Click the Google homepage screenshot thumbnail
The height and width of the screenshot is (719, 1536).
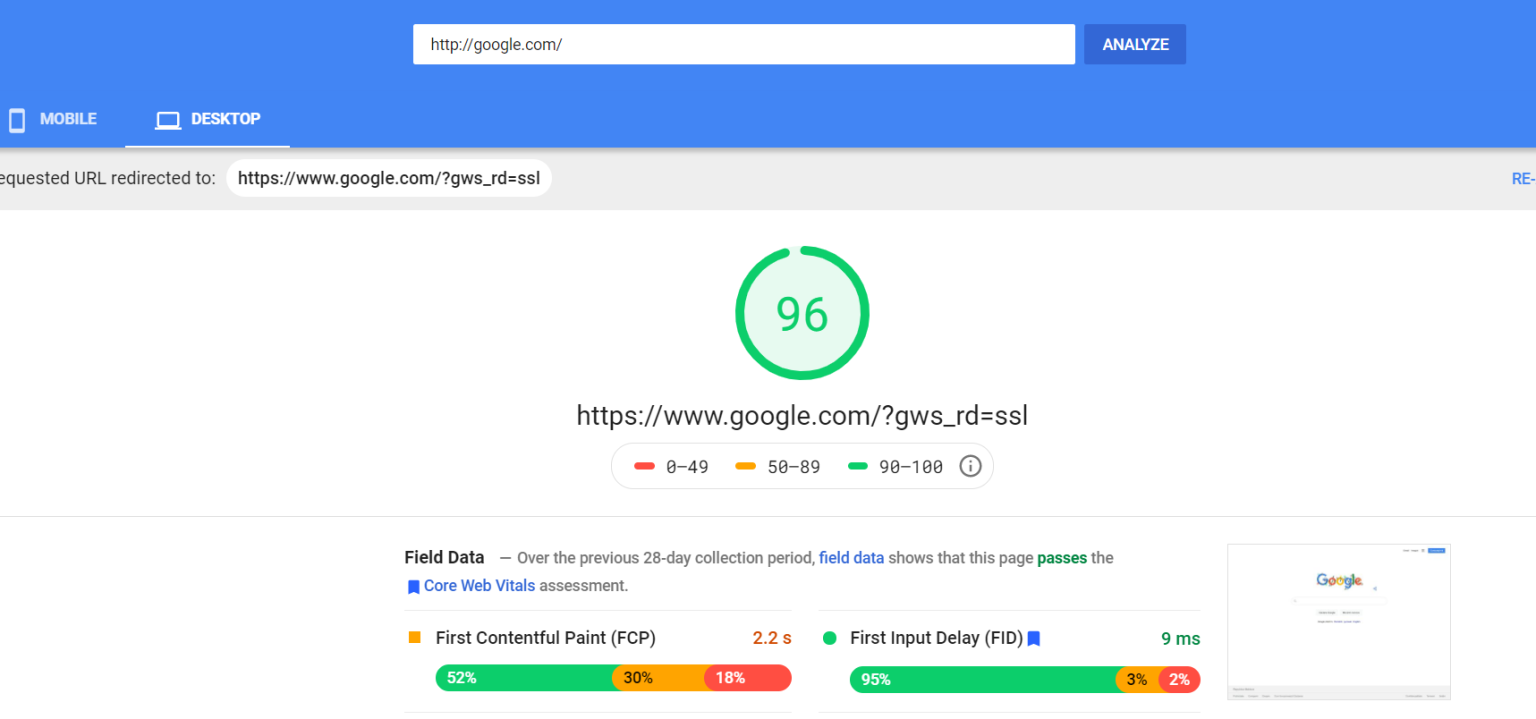(1338, 621)
